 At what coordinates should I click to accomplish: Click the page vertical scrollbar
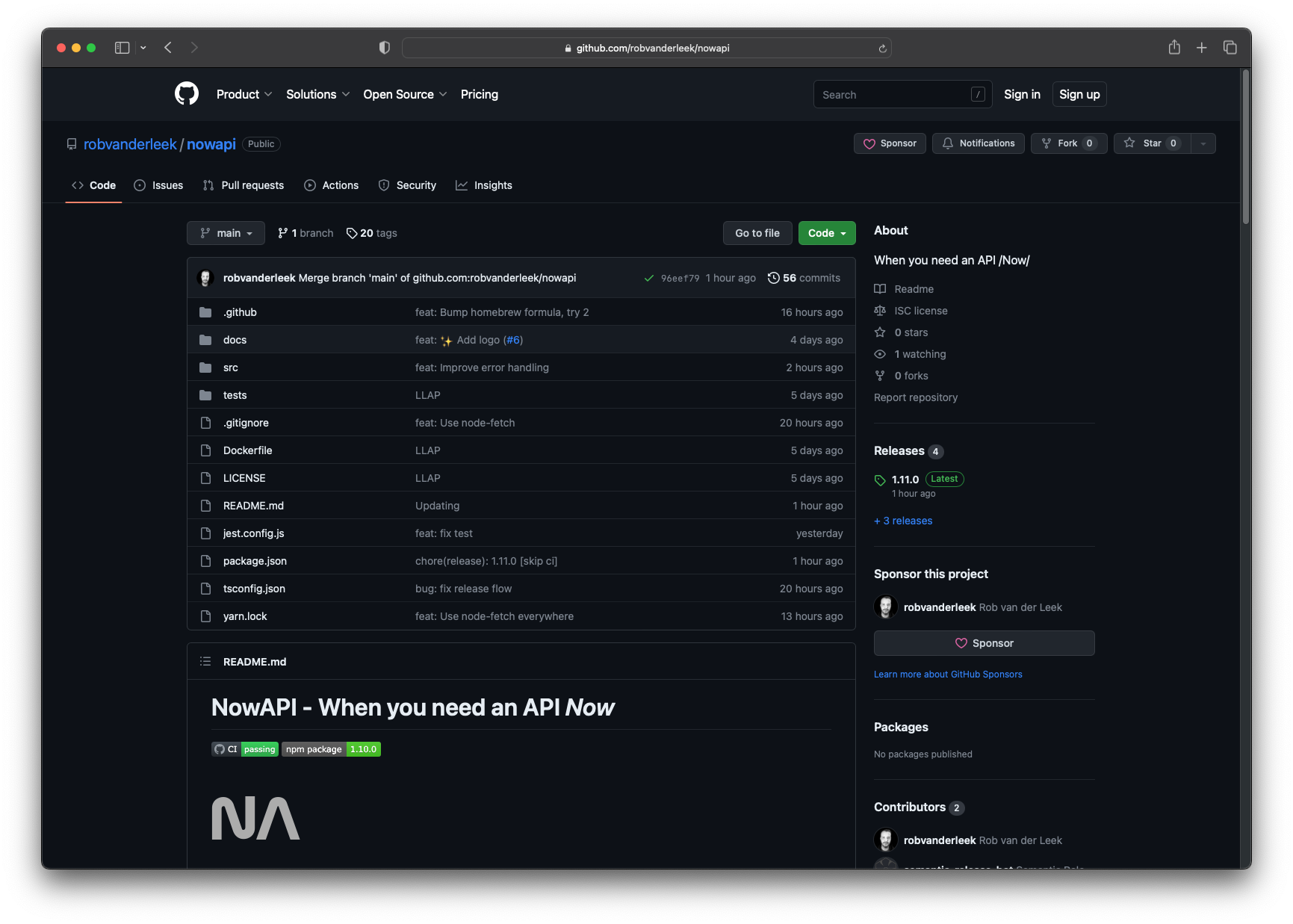1246,147
